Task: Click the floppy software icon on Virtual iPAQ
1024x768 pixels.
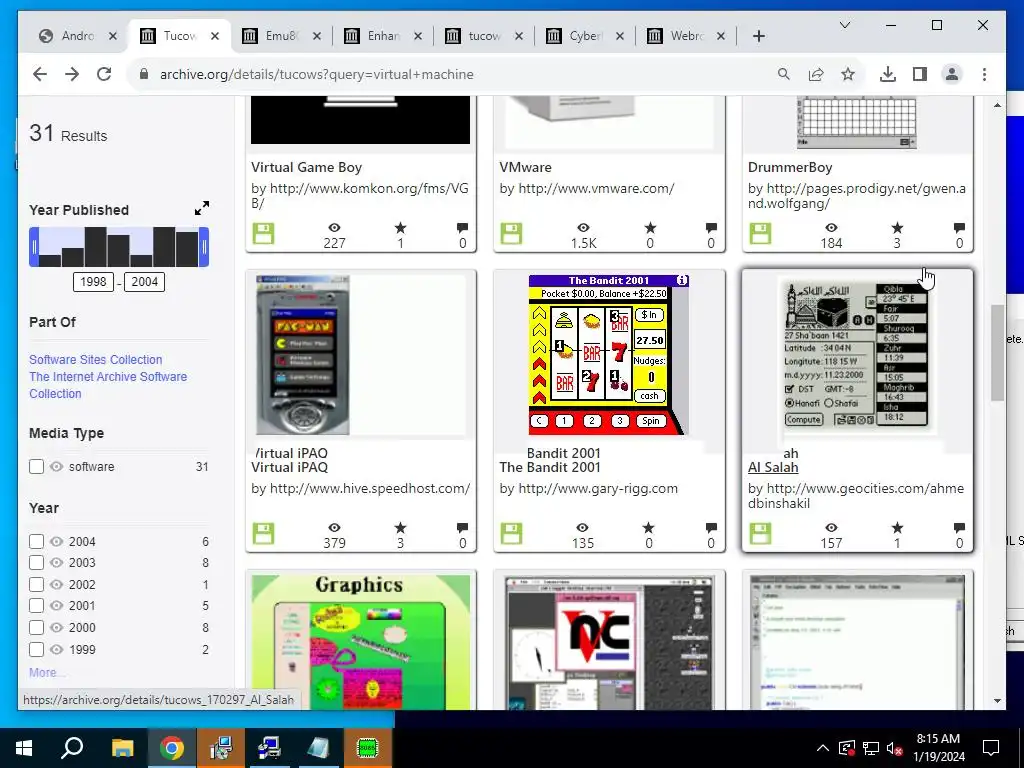Action: point(263,533)
